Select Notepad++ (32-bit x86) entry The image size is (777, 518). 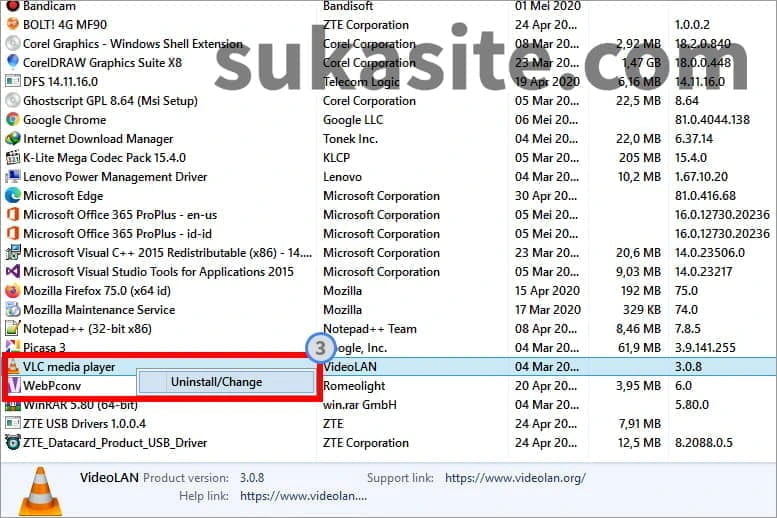87,329
